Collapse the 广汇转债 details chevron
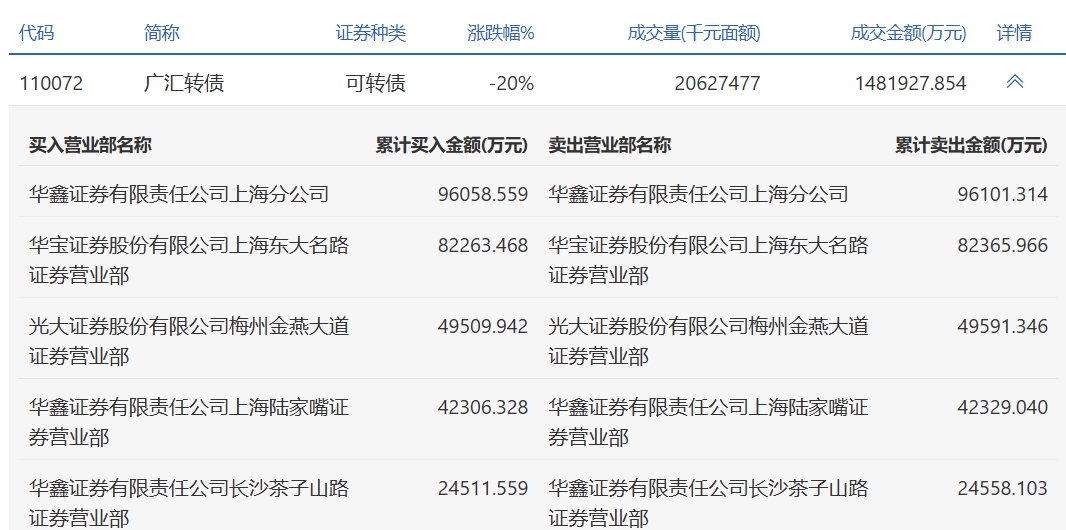Image resolution: width=1066 pixels, height=530 pixels. 1014,82
